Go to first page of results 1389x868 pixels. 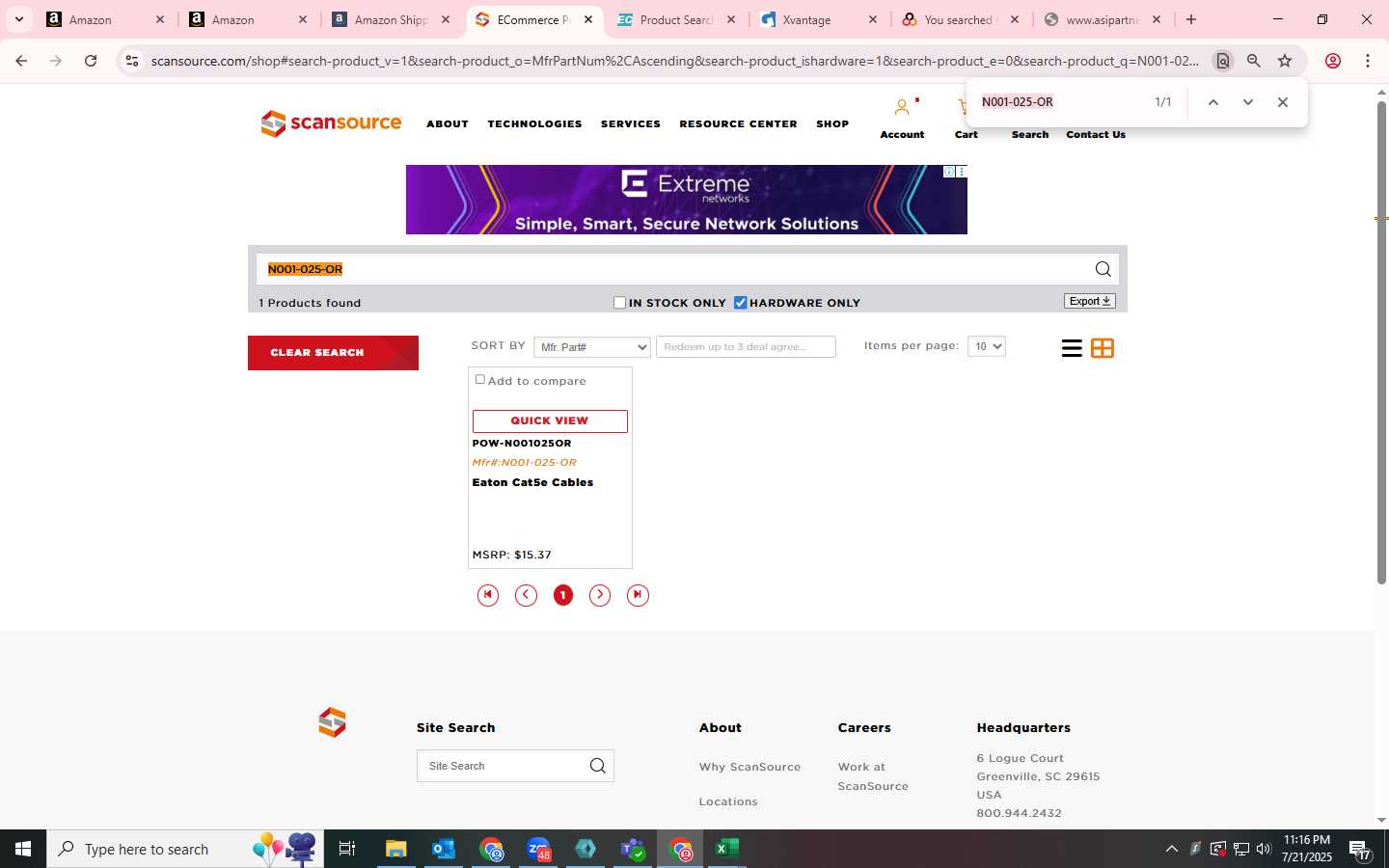coord(488,595)
